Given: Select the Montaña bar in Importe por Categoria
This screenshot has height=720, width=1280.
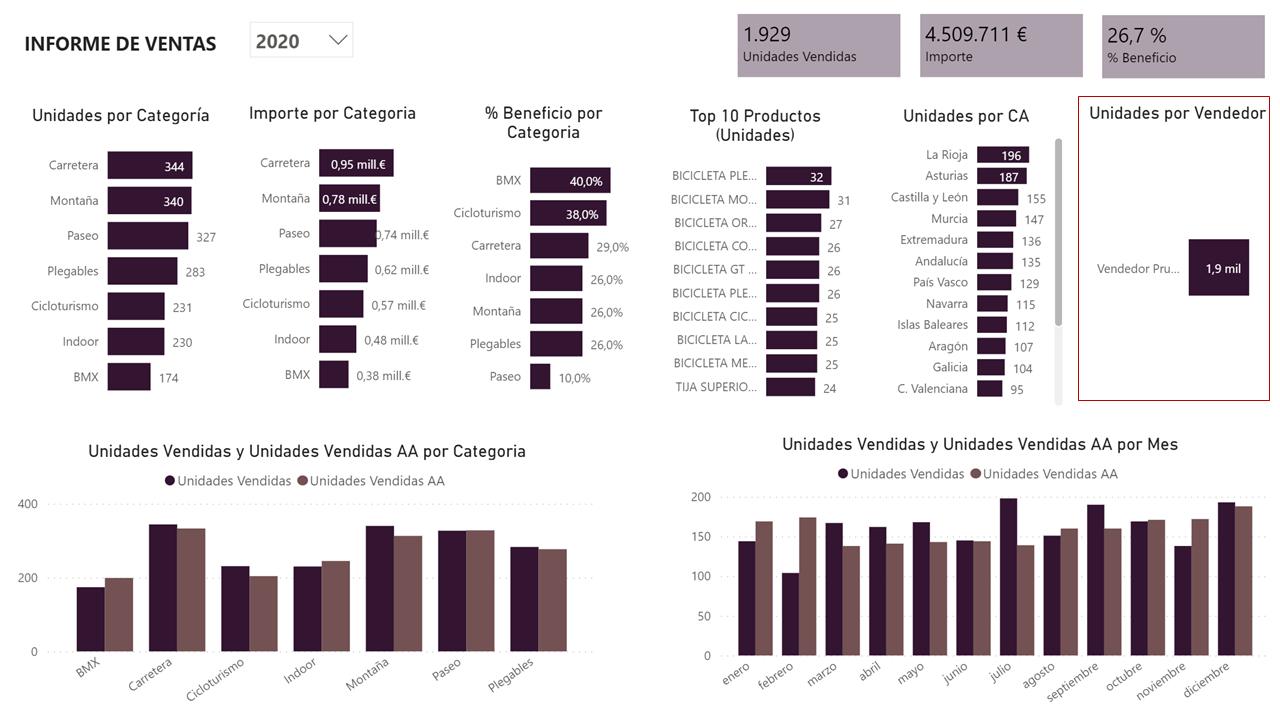Looking at the screenshot, I should [348, 198].
